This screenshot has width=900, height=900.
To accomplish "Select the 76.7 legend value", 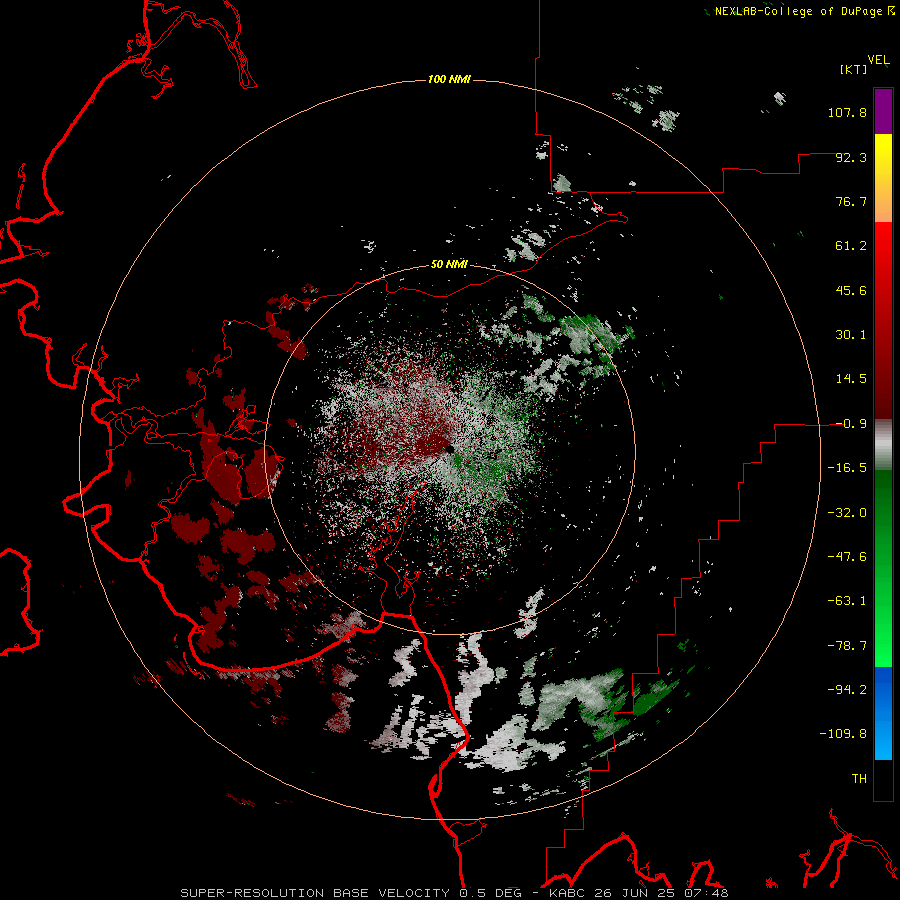I will [x=851, y=201].
